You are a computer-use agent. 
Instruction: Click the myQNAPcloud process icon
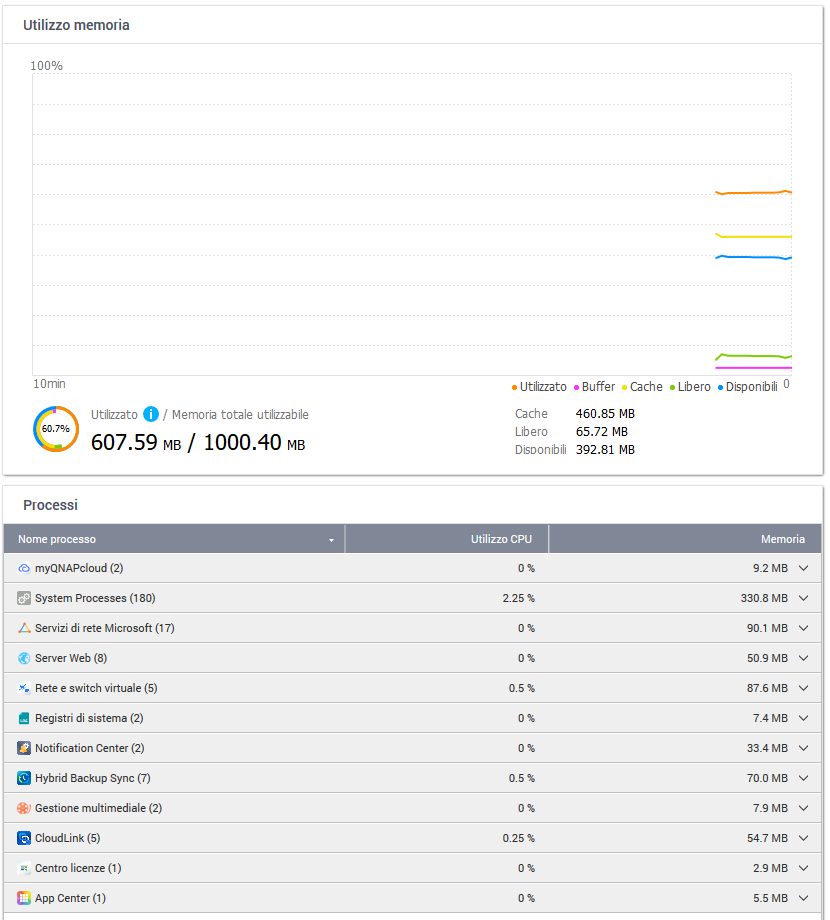tap(24, 568)
